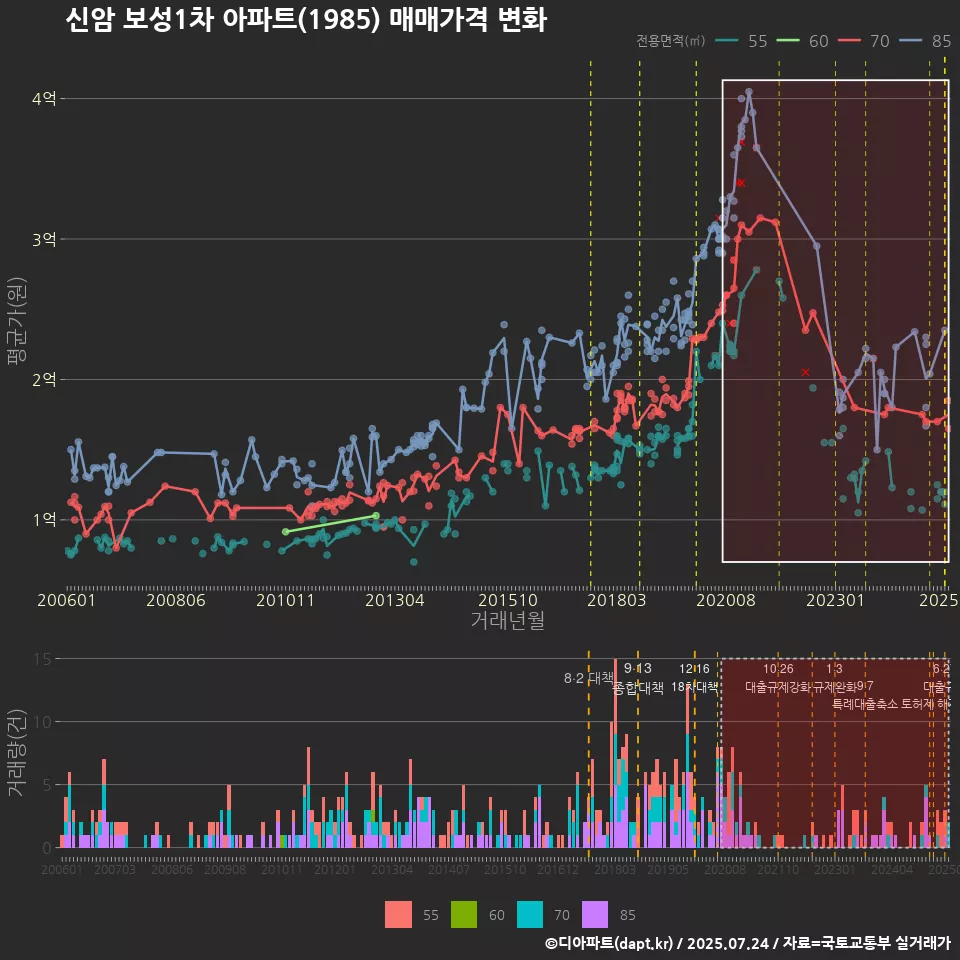Click the 10 volume axis label
This screenshot has height=960, width=960.
[x=43, y=722]
